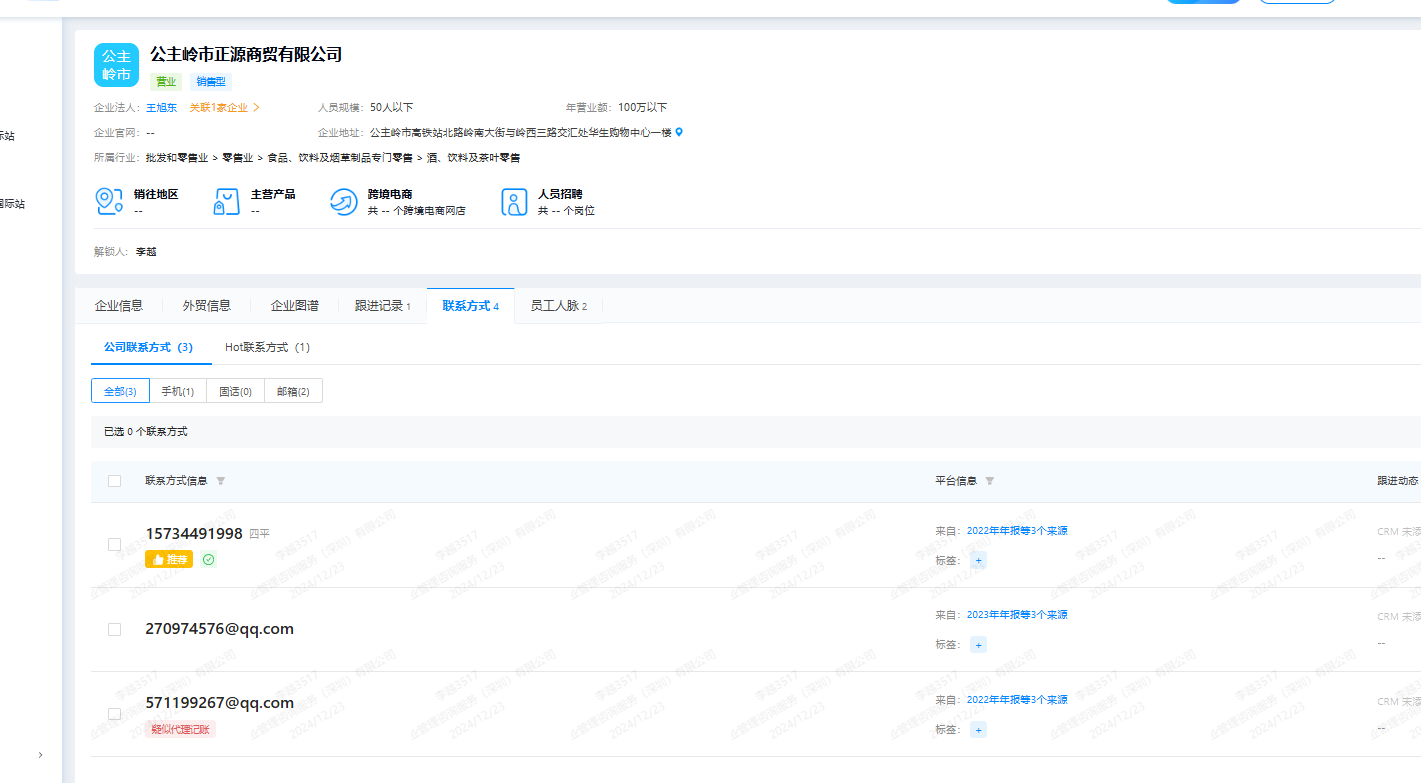Open the Hot联系方式 sub-tab
The width and height of the screenshot is (1421, 783).
coord(267,347)
